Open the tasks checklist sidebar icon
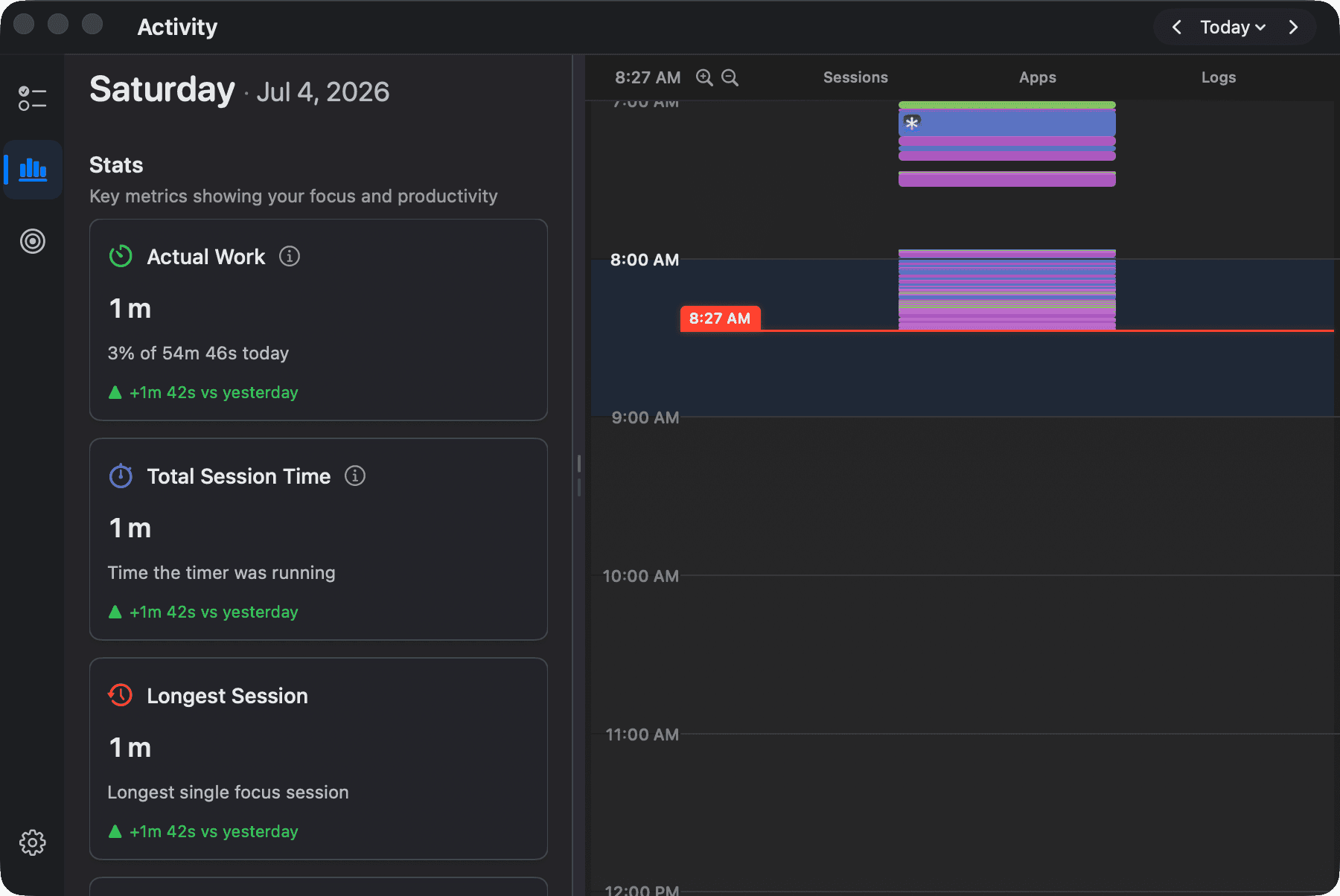 (33, 98)
